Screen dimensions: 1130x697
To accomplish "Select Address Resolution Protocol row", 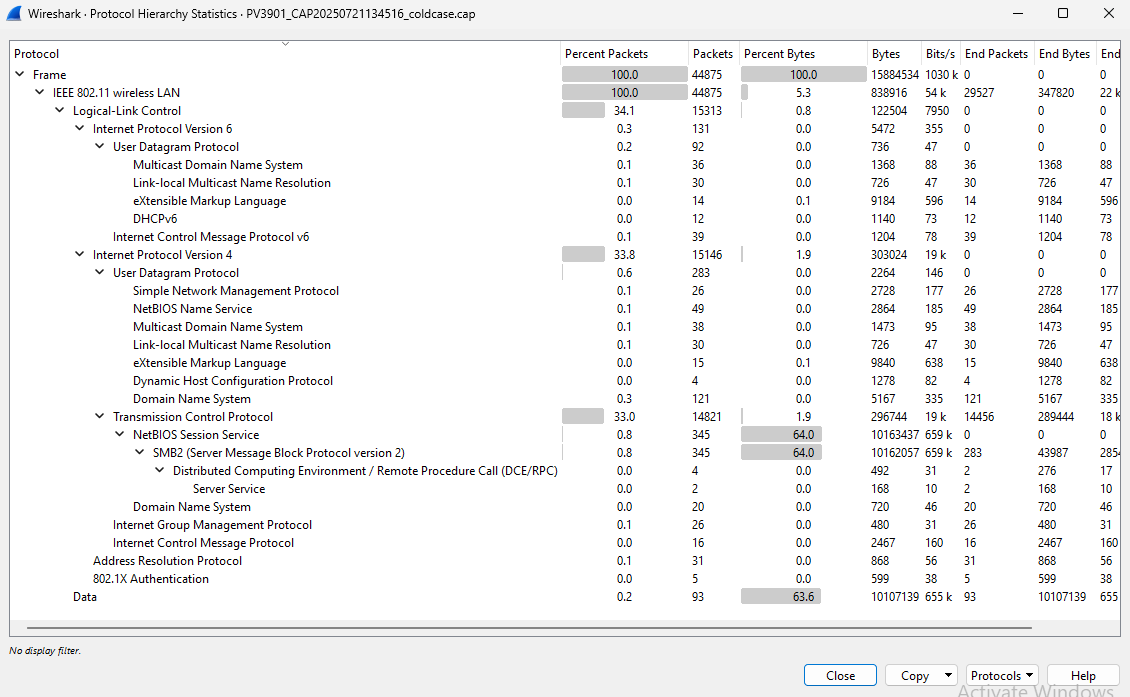I will point(565,561).
